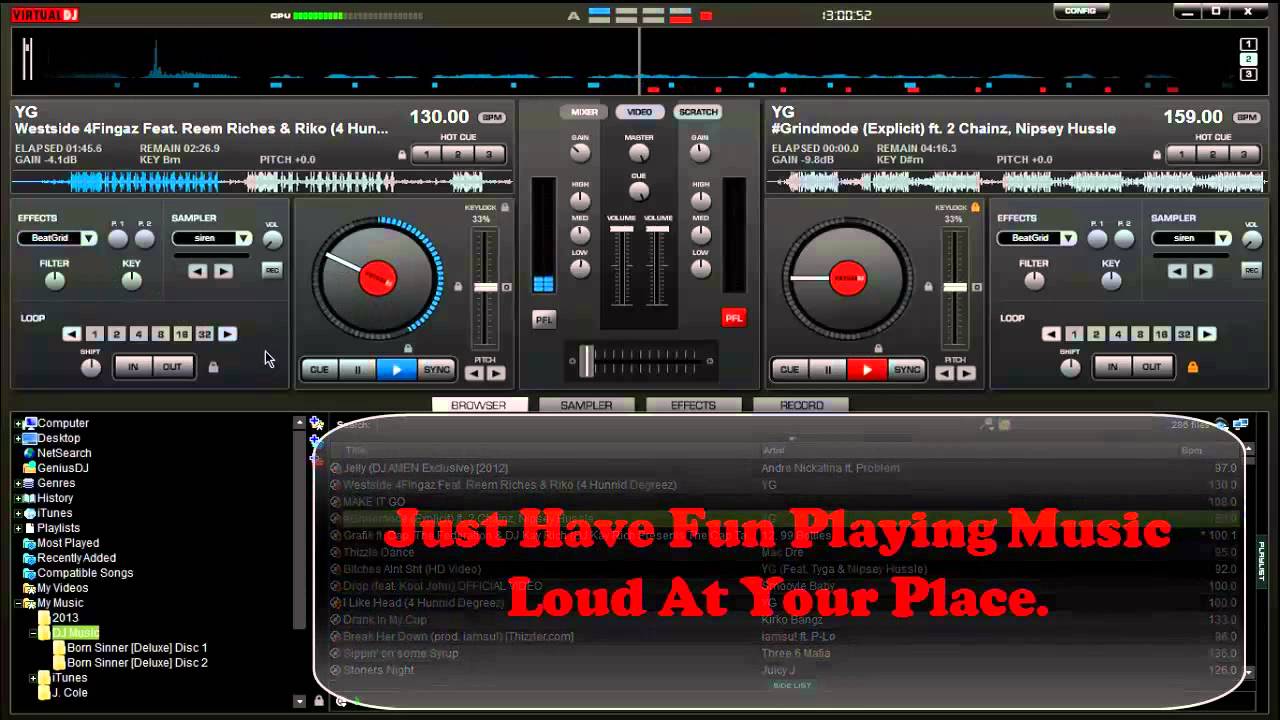
Task: Halve loop length with left arrow, left deck
Action: (72, 335)
